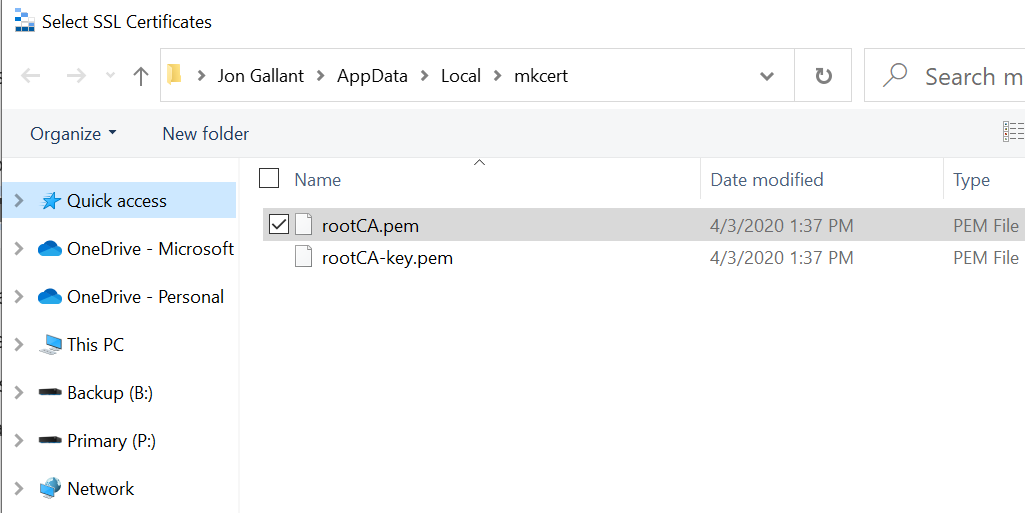Click the rootCA-key.pem file icon
Viewport: 1025px width, 513px height.
304,258
